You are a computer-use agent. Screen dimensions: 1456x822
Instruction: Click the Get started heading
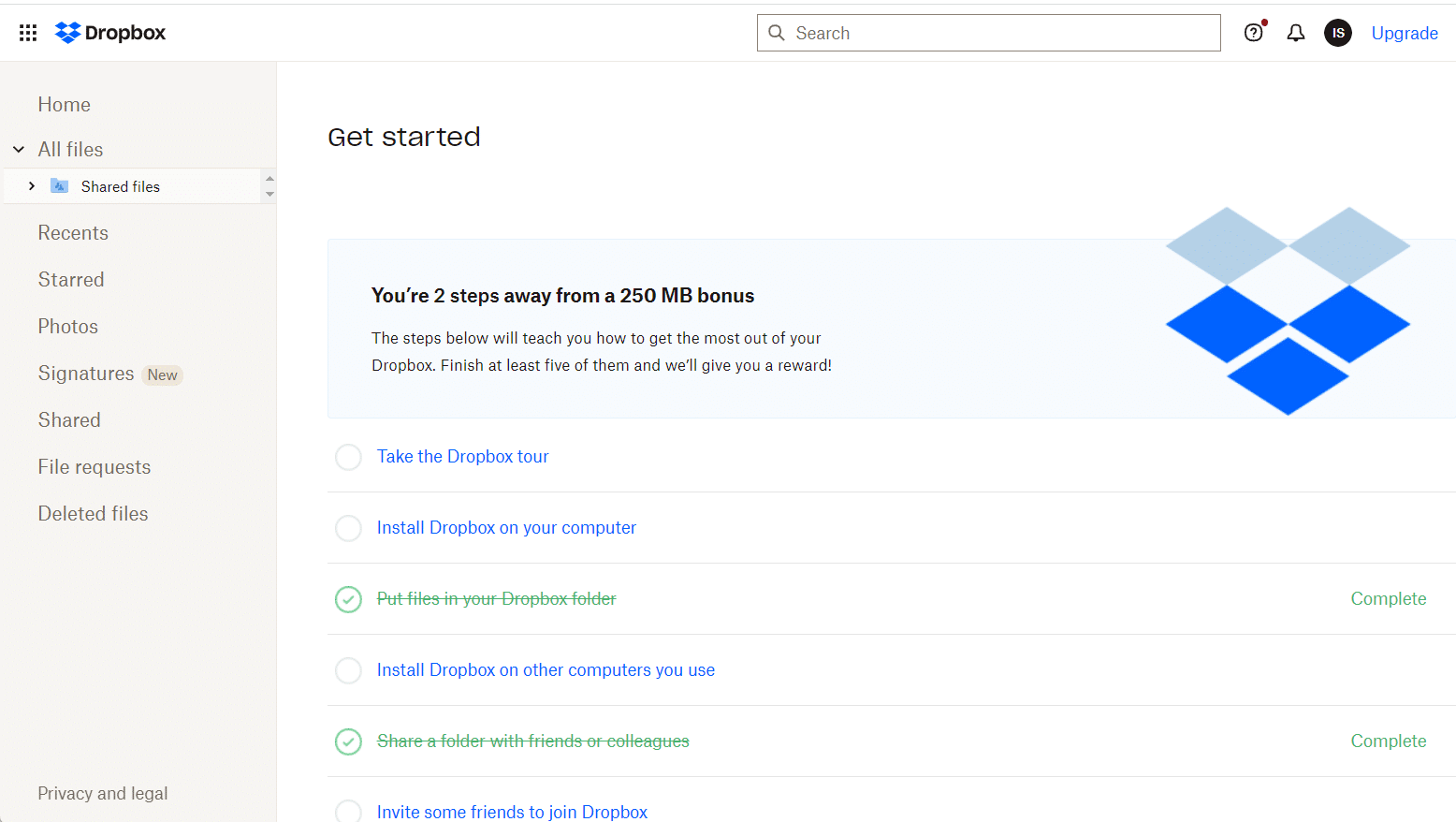[x=404, y=137]
